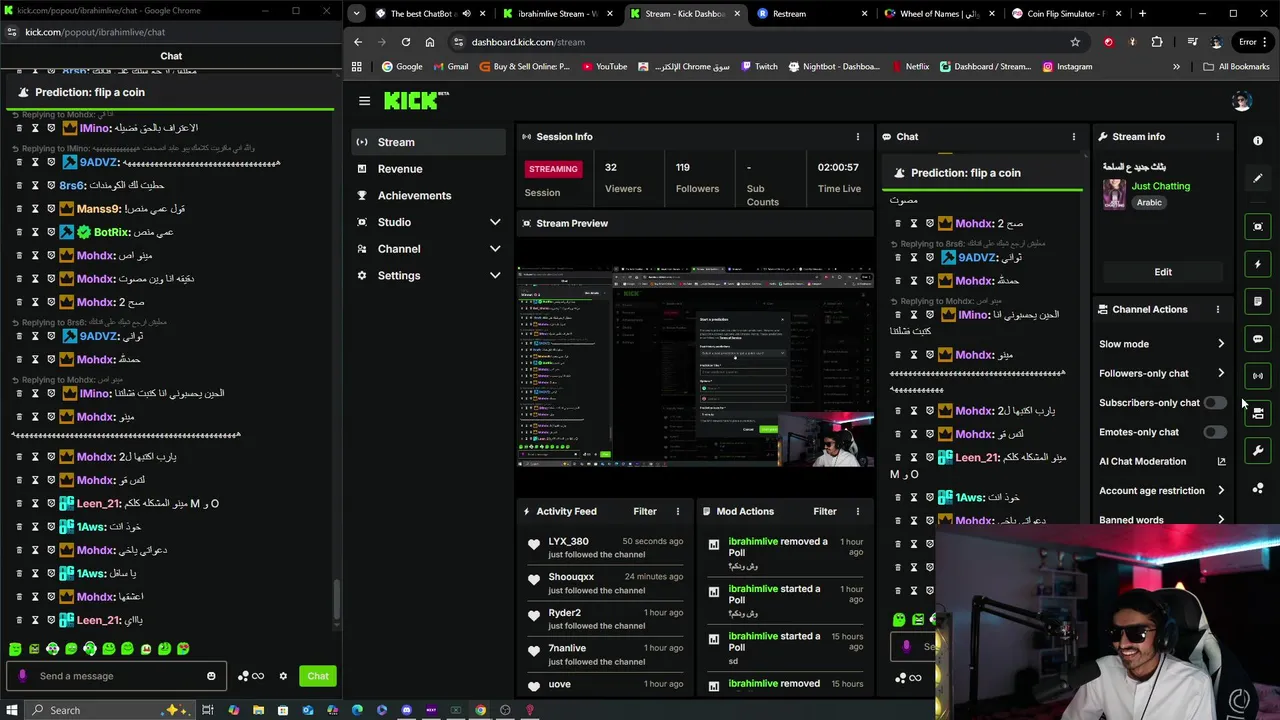This screenshot has width=1280, height=720.
Task: Click the points infinity icon in popout chat
Action: coord(251,676)
